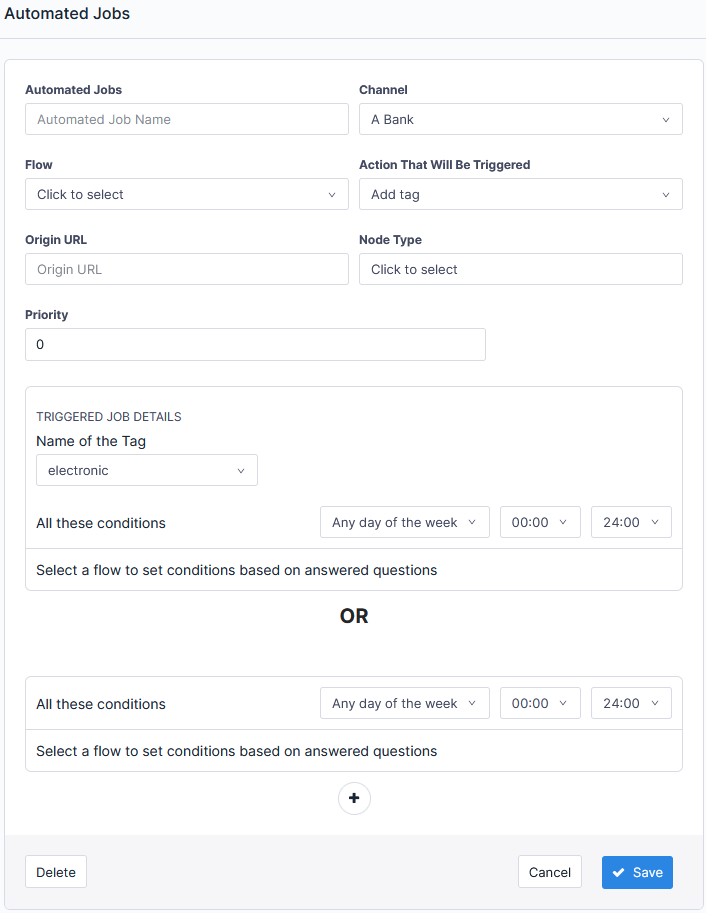Click the Channel dropdown chevron arrow
The width and height of the screenshot is (706, 913).
pos(666,120)
